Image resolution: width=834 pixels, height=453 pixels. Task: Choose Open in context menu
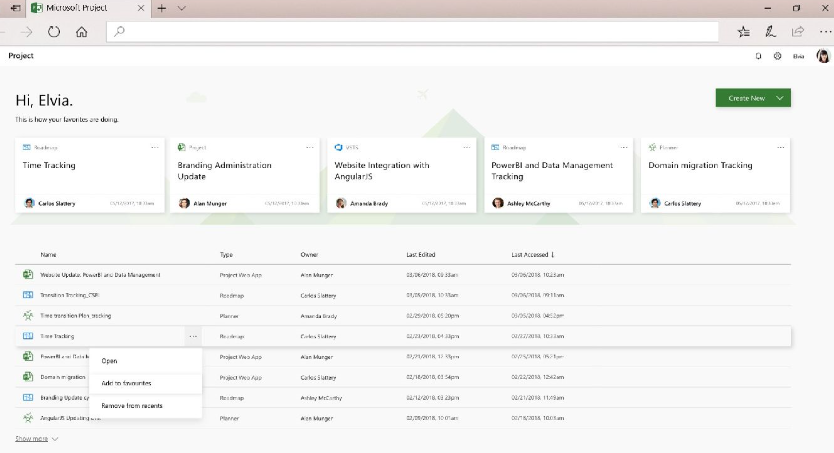[146, 360]
